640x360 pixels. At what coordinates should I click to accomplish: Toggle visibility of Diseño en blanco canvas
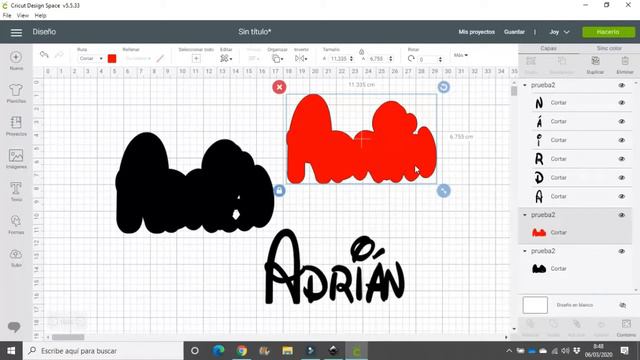(x=622, y=305)
